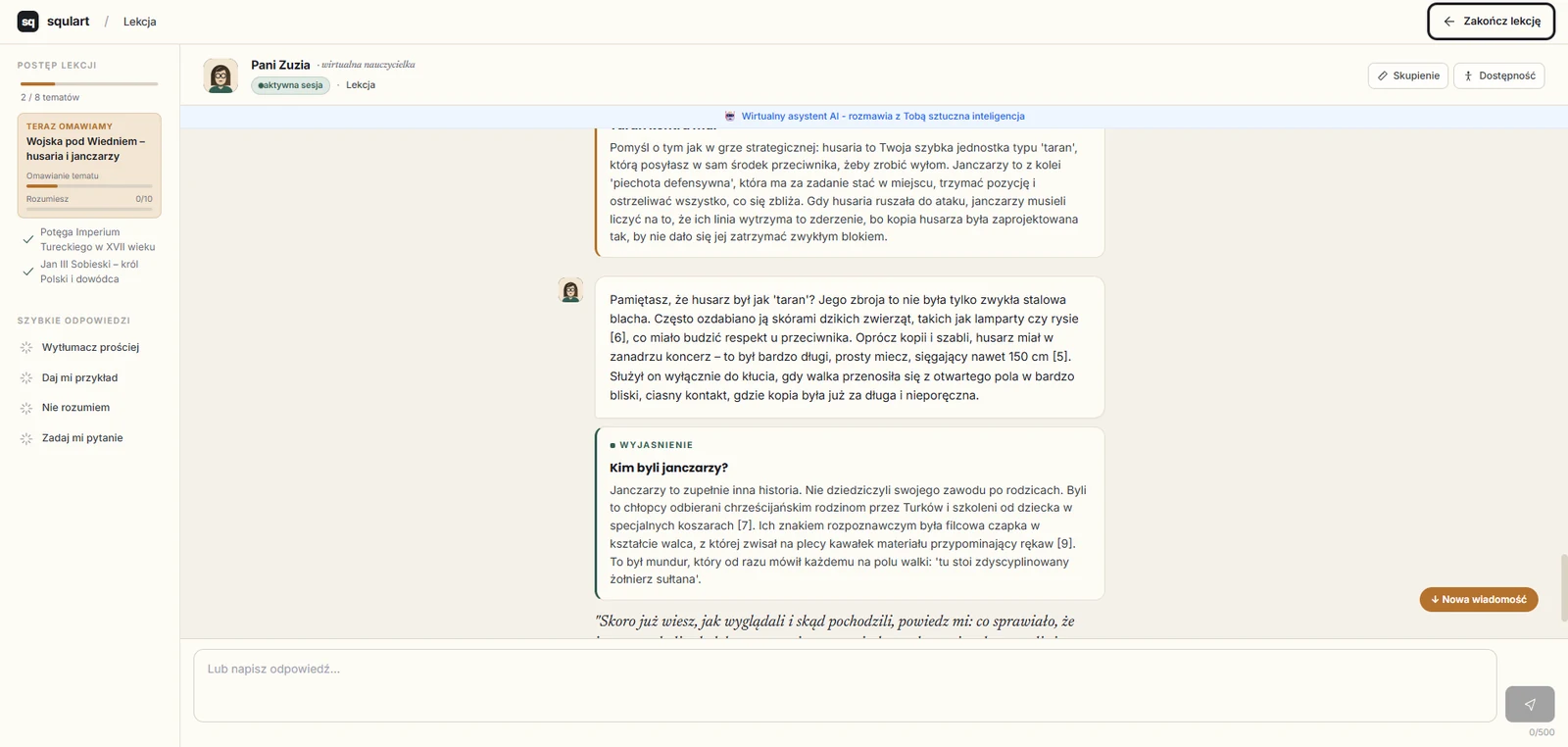This screenshot has width=1568, height=747.
Task: Open completed topic Jan III Sobieski
Action: tap(89, 272)
